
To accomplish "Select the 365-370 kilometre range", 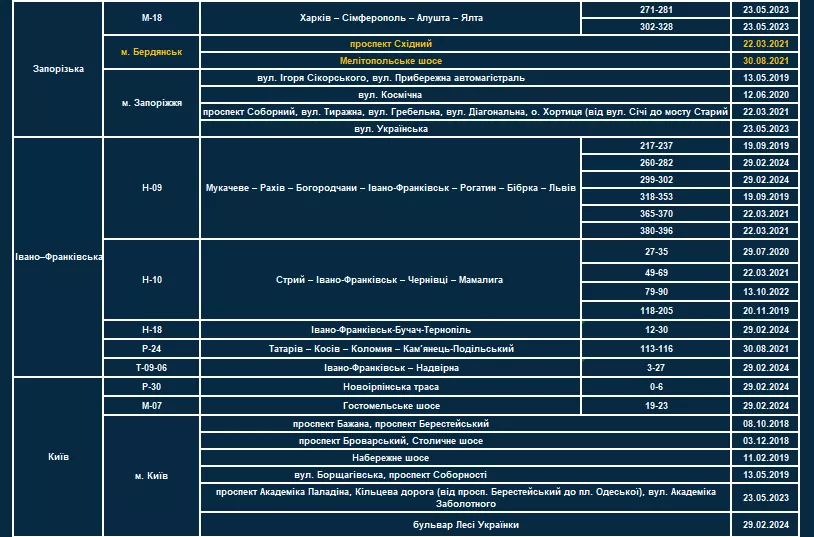I will point(656,213).
